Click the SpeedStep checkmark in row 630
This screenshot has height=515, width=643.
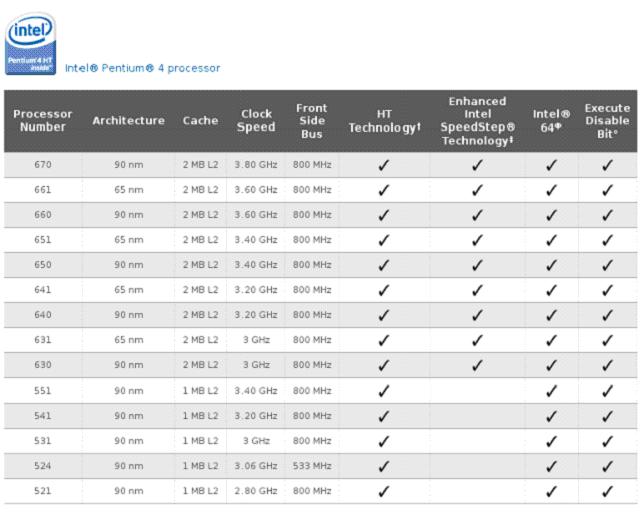[476, 365]
